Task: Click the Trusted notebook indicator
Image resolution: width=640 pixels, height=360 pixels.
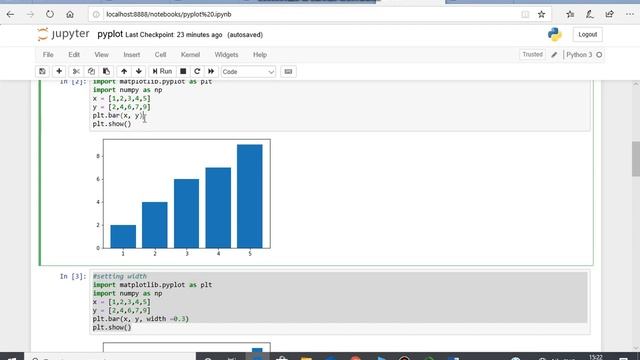Action: 532,54
